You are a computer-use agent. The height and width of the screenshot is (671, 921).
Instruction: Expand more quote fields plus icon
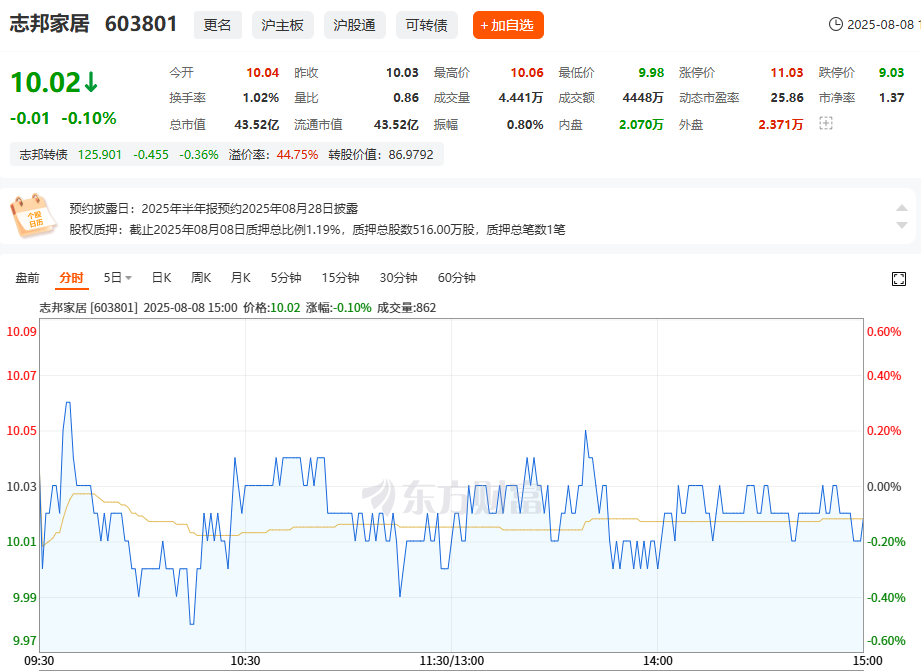click(826, 123)
